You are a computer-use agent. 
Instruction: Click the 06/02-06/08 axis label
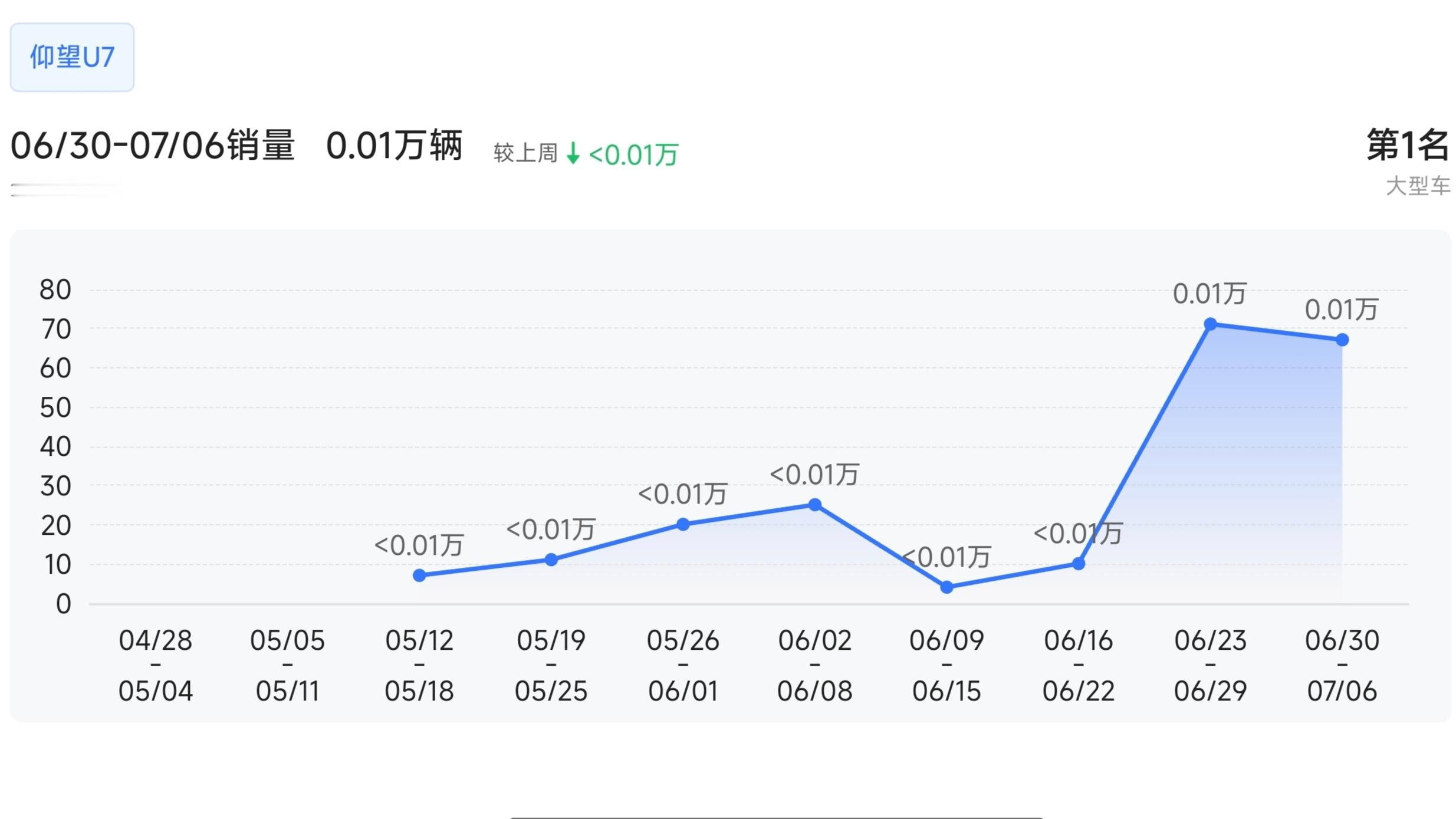[x=815, y=665]
